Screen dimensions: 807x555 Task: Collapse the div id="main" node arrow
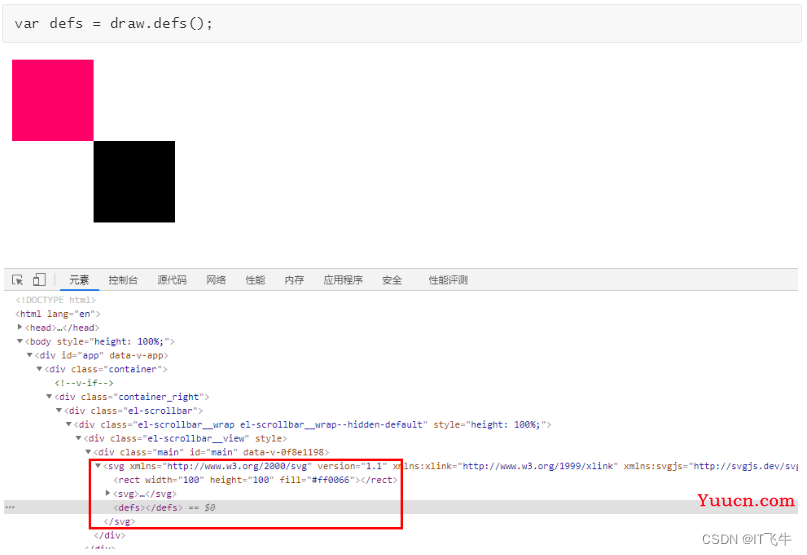tap(89, 452)
